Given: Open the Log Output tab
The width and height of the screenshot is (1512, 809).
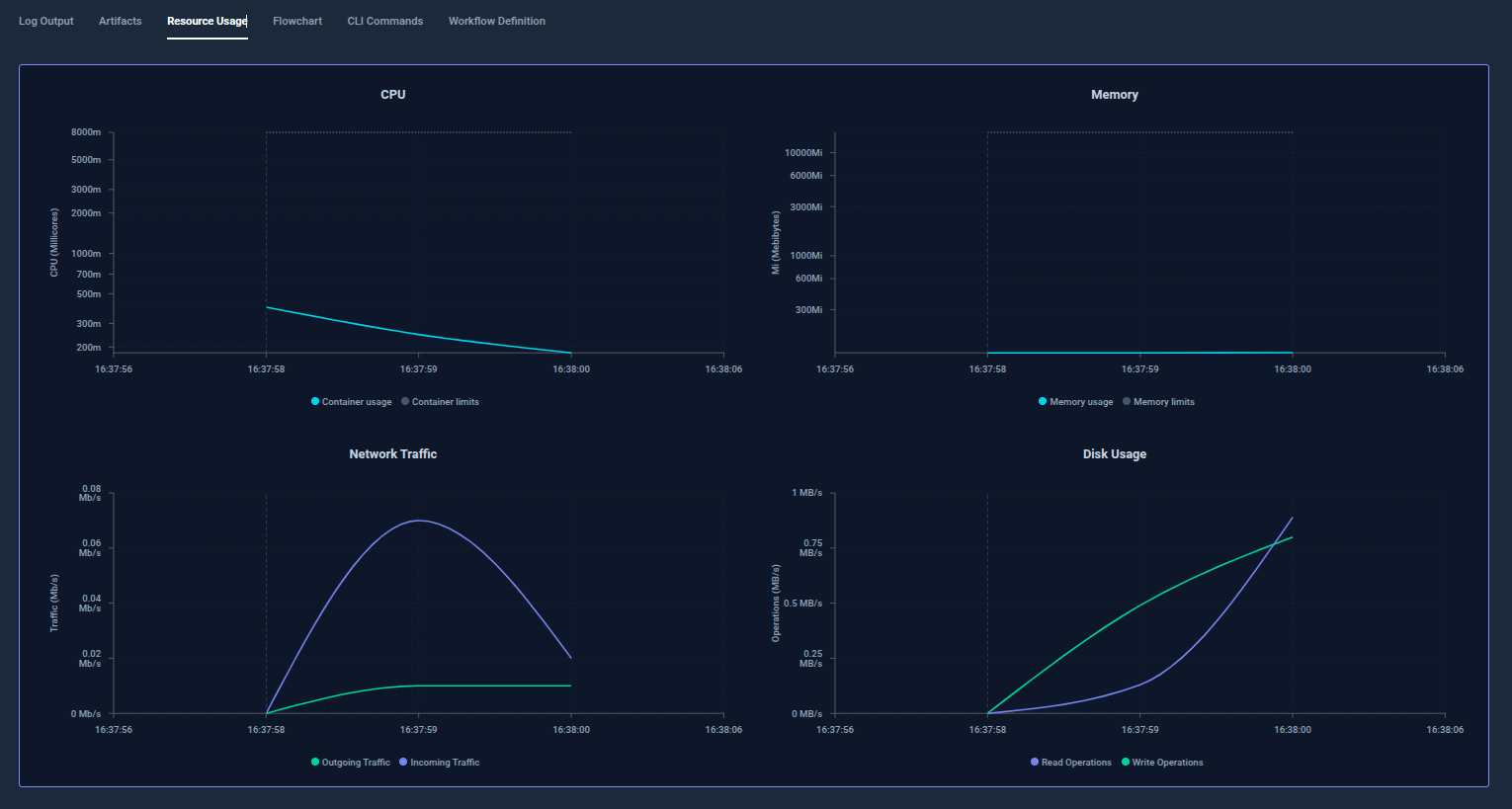Looking at the screenshot, I should click(x=45, y=21).
